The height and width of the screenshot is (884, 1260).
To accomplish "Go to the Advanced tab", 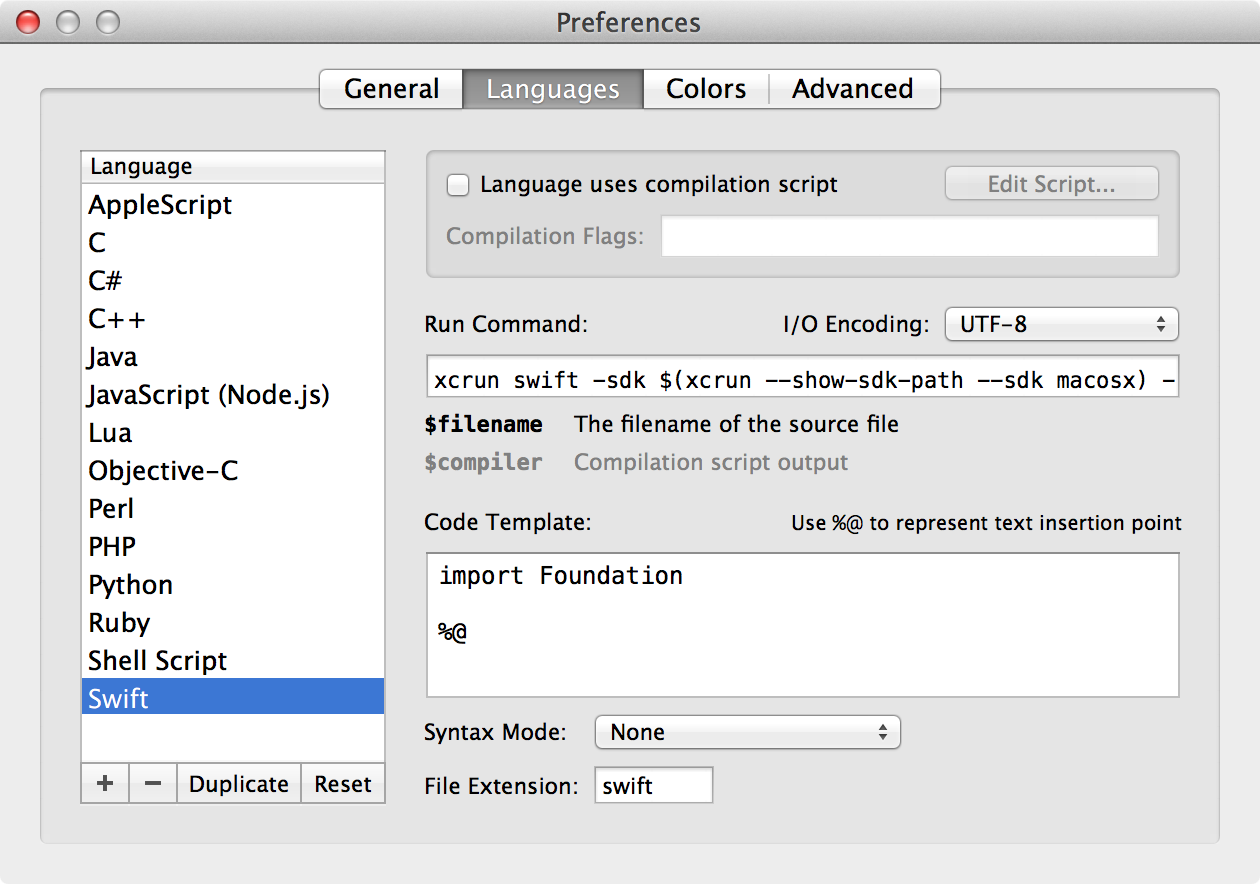I will pyautogui.click(x=852, y=89).
